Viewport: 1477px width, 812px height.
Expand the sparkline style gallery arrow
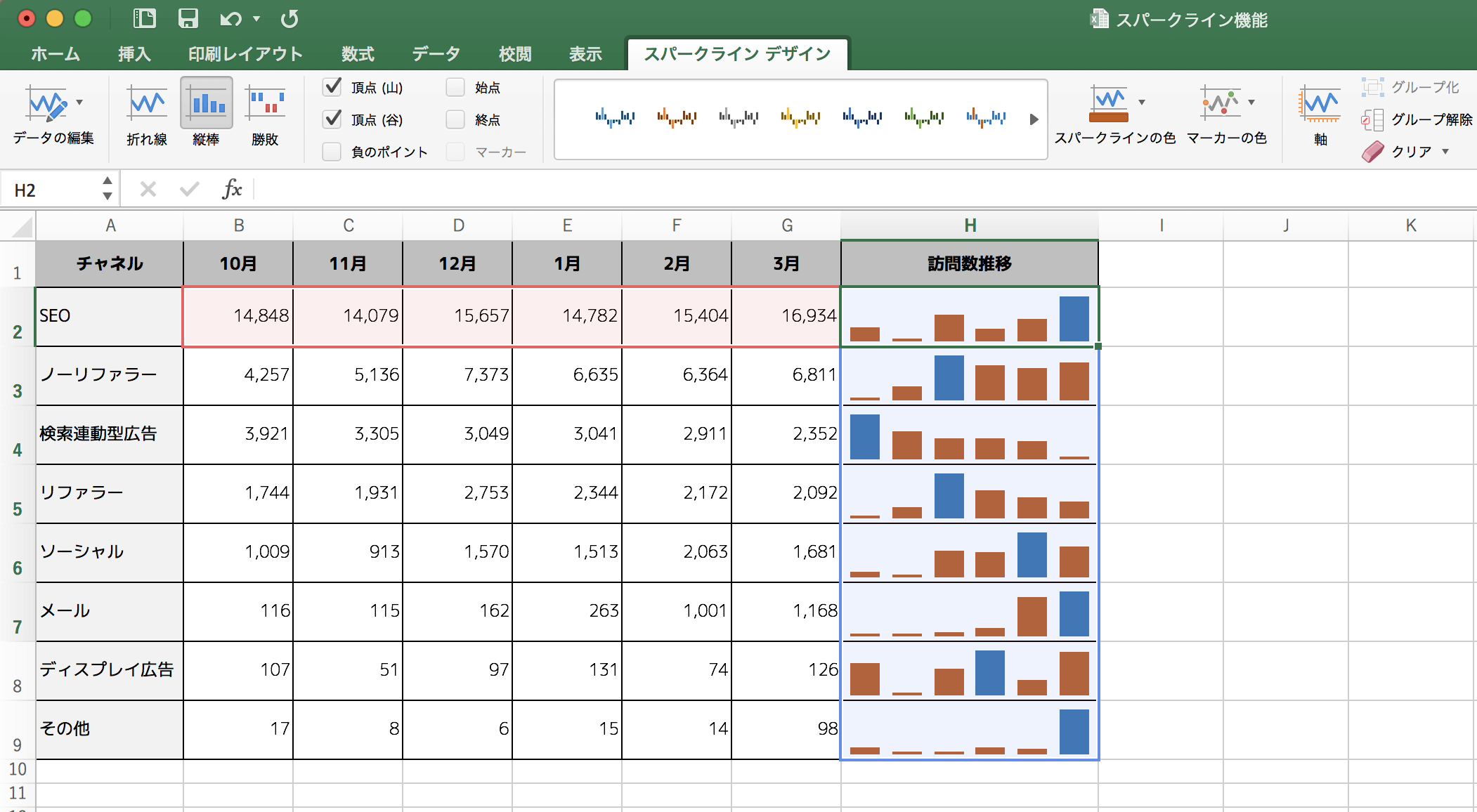[x=1034, y=119]
